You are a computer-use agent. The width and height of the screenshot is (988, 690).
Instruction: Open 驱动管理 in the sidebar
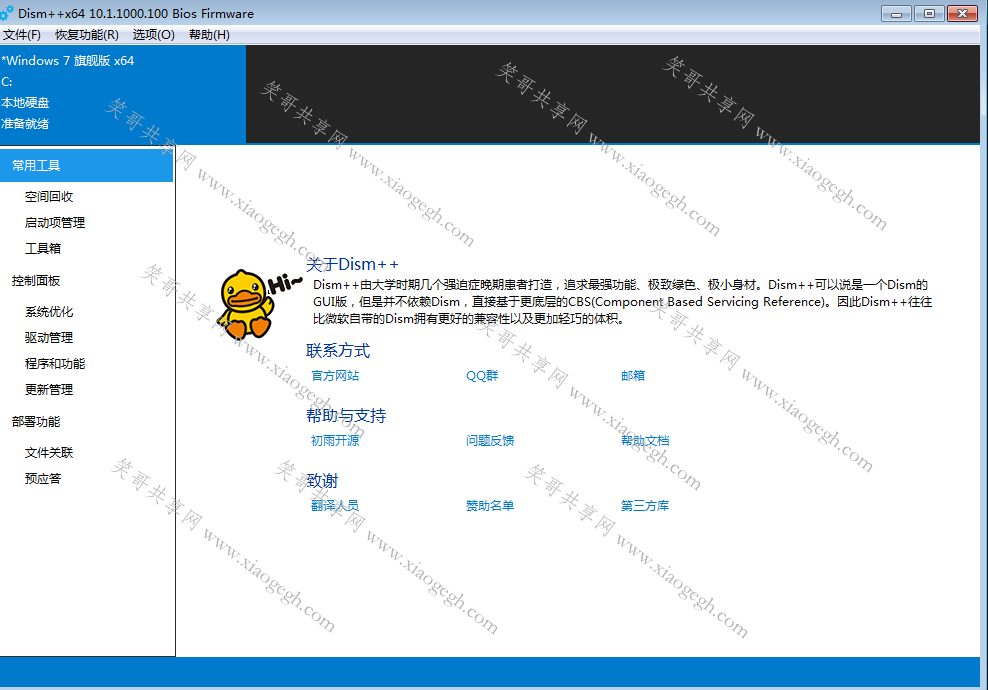49,337
